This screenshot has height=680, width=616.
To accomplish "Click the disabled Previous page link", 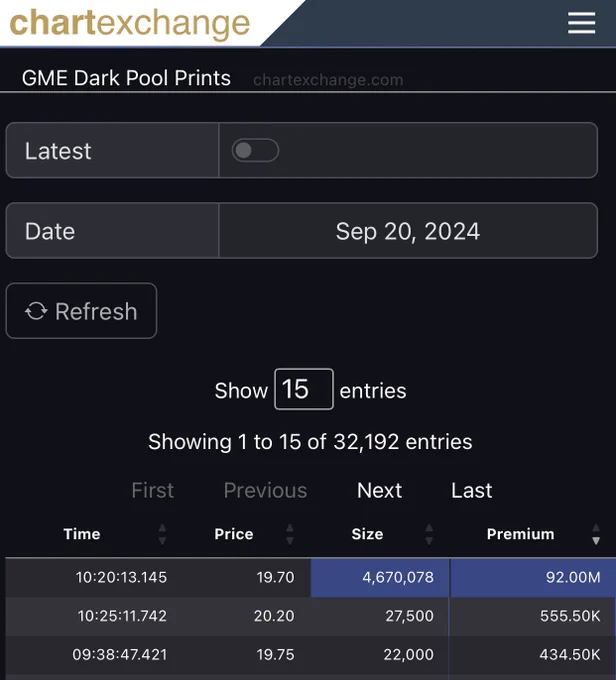I will click(265, 490).
